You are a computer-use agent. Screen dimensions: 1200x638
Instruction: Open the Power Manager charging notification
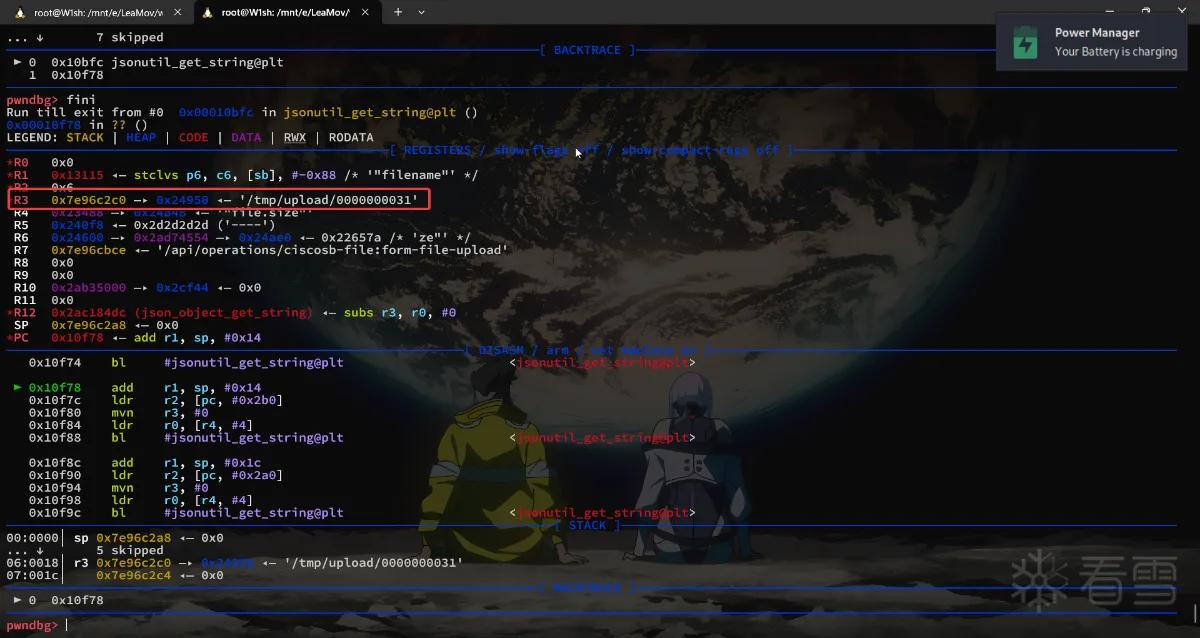tap(1097, 42)
